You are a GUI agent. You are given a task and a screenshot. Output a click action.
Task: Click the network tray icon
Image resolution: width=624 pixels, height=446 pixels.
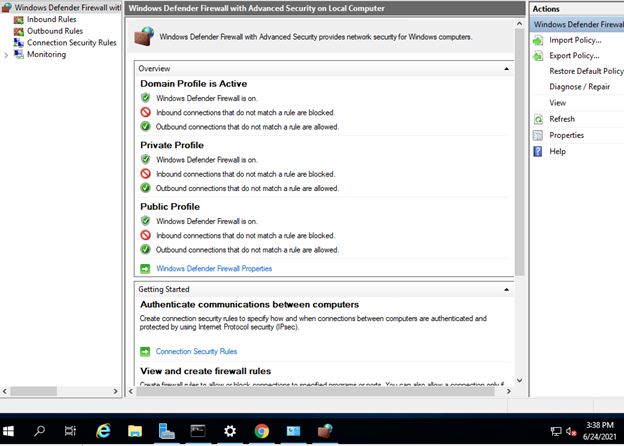556,431
